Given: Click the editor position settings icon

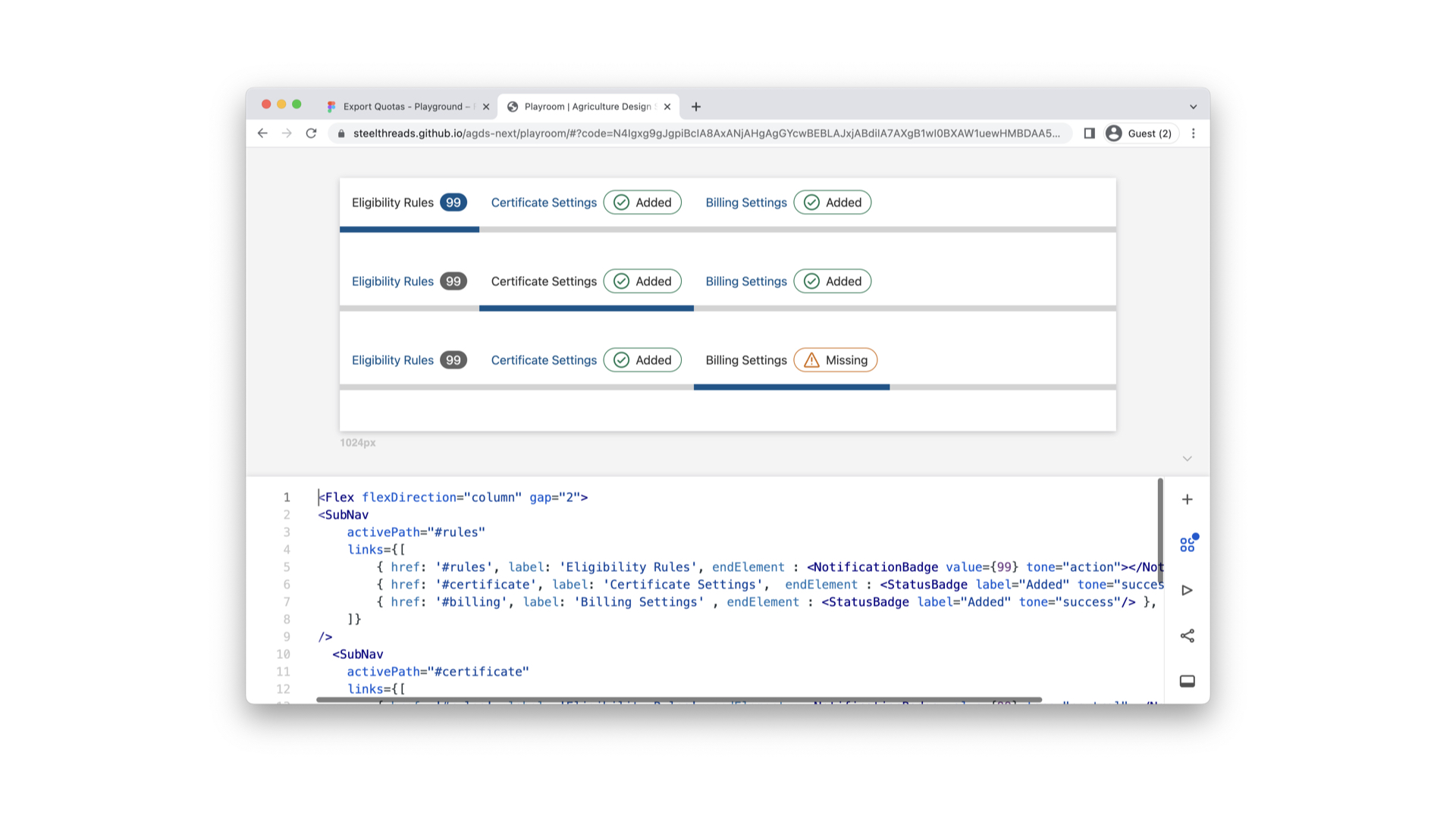Looking at the screenshot, I should tap(1187, 681).
